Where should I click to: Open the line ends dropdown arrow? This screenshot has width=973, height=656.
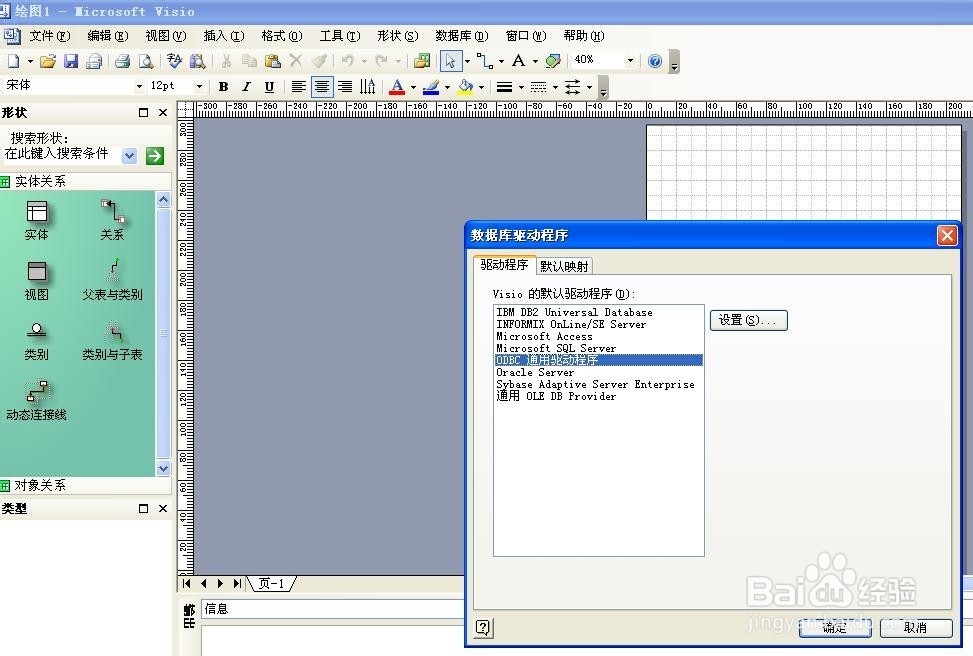pos(590,87)
